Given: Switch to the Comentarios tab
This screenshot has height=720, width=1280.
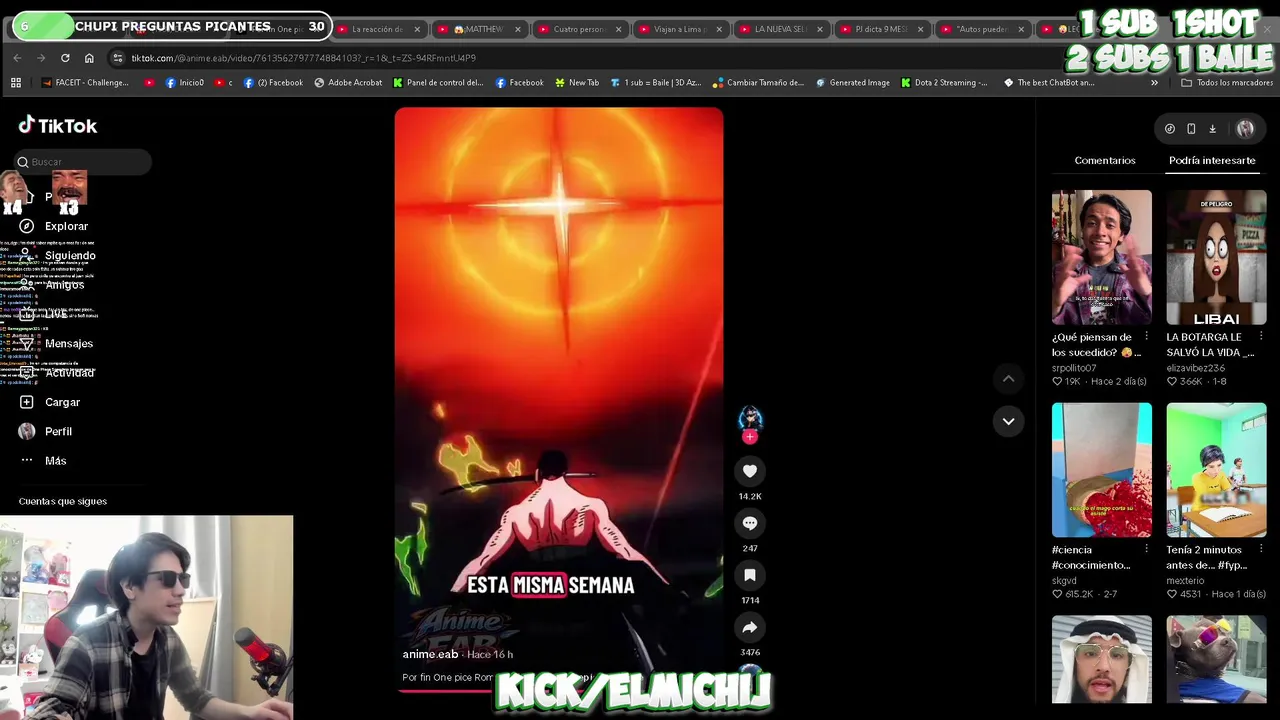Looking at the screenshot, I should point(1105,160).
